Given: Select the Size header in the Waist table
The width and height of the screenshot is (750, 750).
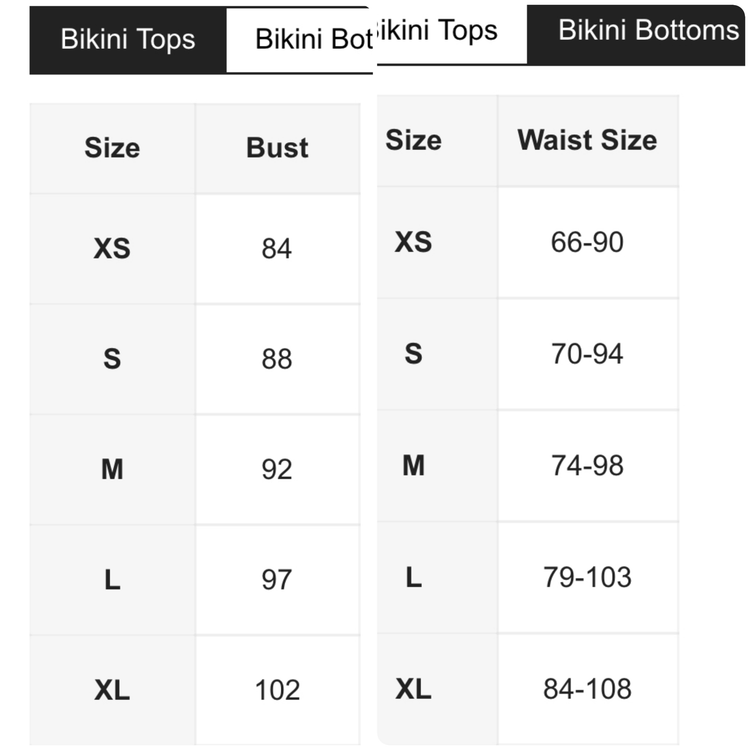Looking at the screenshot, I should point(413,140).
